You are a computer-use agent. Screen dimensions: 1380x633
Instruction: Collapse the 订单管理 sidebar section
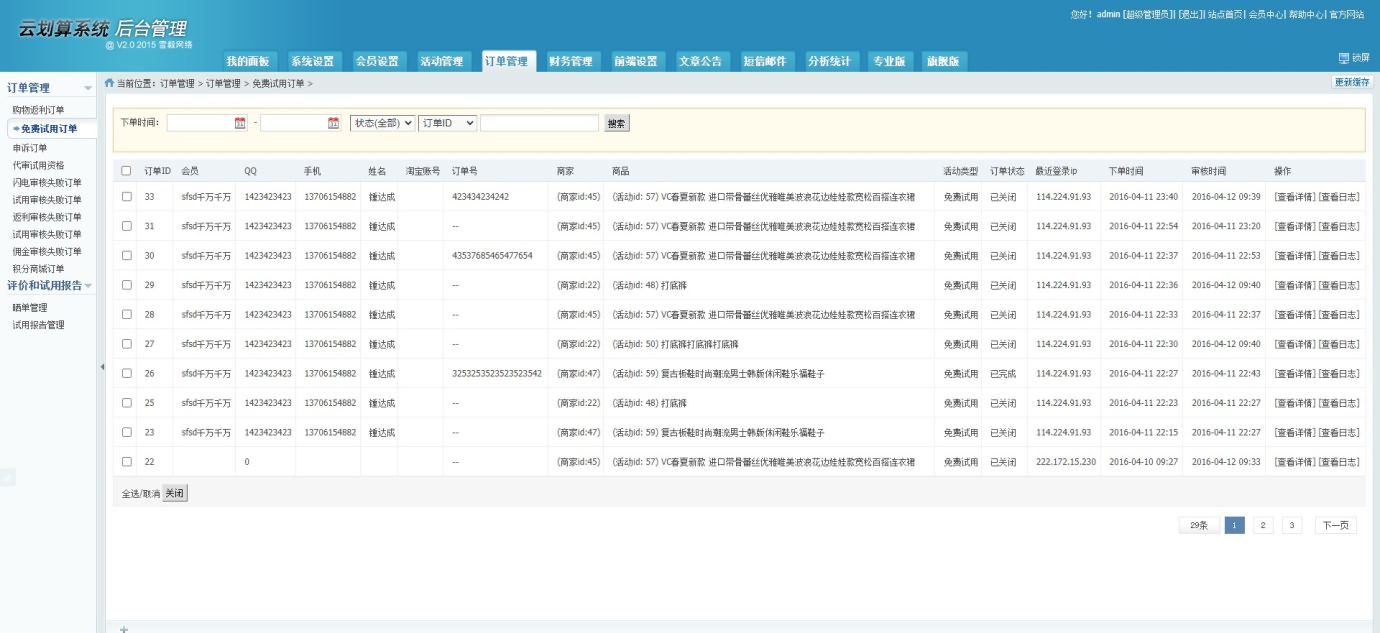[x=88, y=89]
